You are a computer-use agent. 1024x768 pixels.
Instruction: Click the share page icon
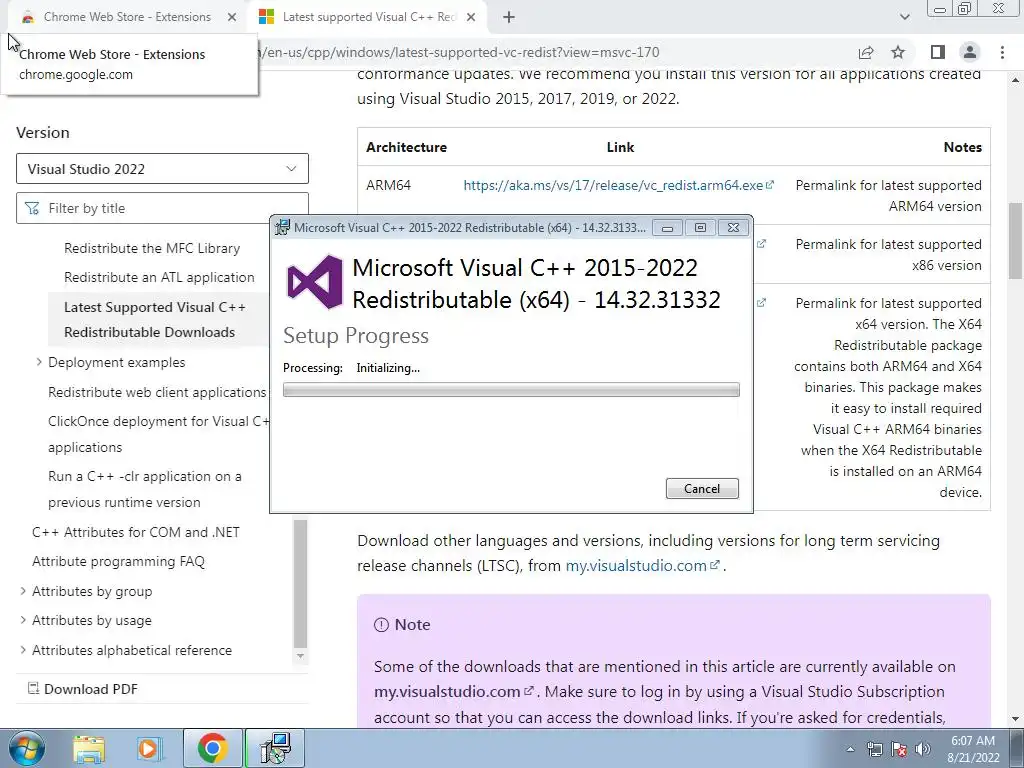click(x=866, y=52)
